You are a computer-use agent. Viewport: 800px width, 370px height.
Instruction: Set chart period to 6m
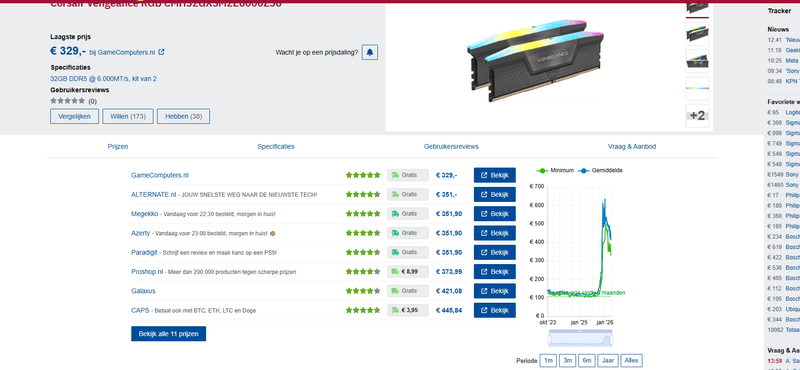click(586, 360)
